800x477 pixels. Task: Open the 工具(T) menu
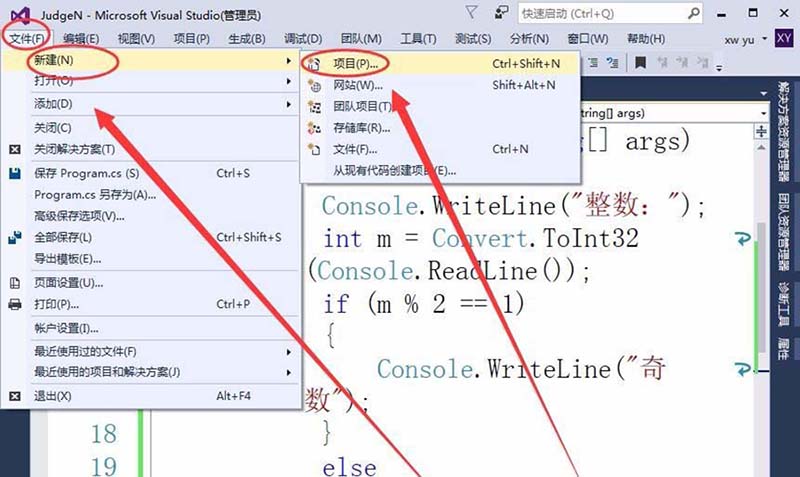(x=418, y=39)
